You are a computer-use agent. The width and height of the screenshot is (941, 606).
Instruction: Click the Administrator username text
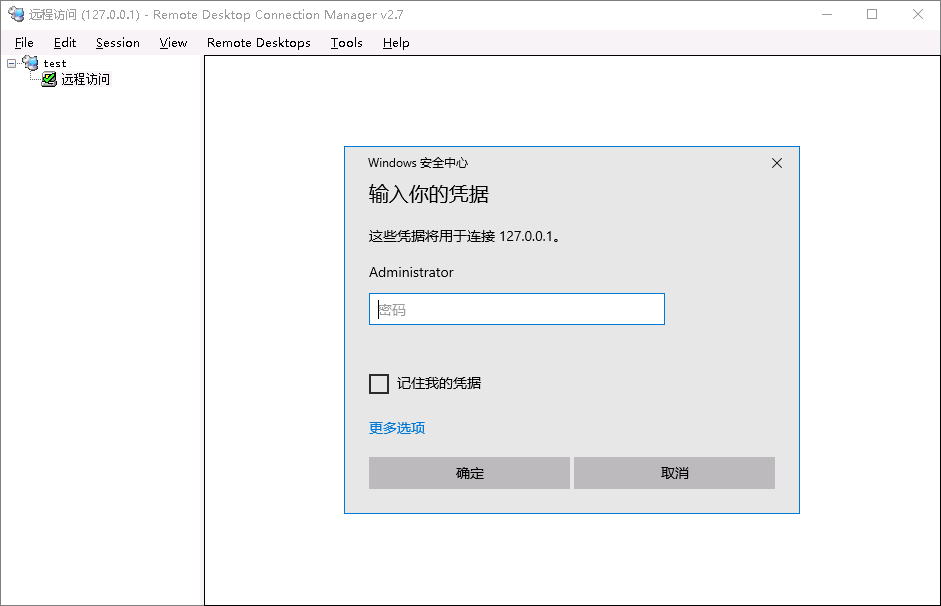pos(411,272)
